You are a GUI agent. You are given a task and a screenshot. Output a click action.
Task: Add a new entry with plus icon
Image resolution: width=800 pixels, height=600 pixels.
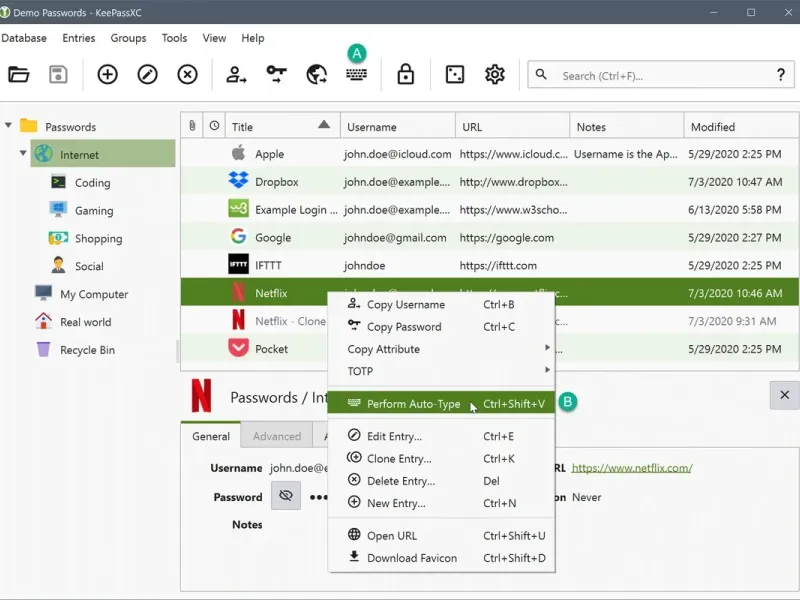pyautogui.click(x=107, y=74)
